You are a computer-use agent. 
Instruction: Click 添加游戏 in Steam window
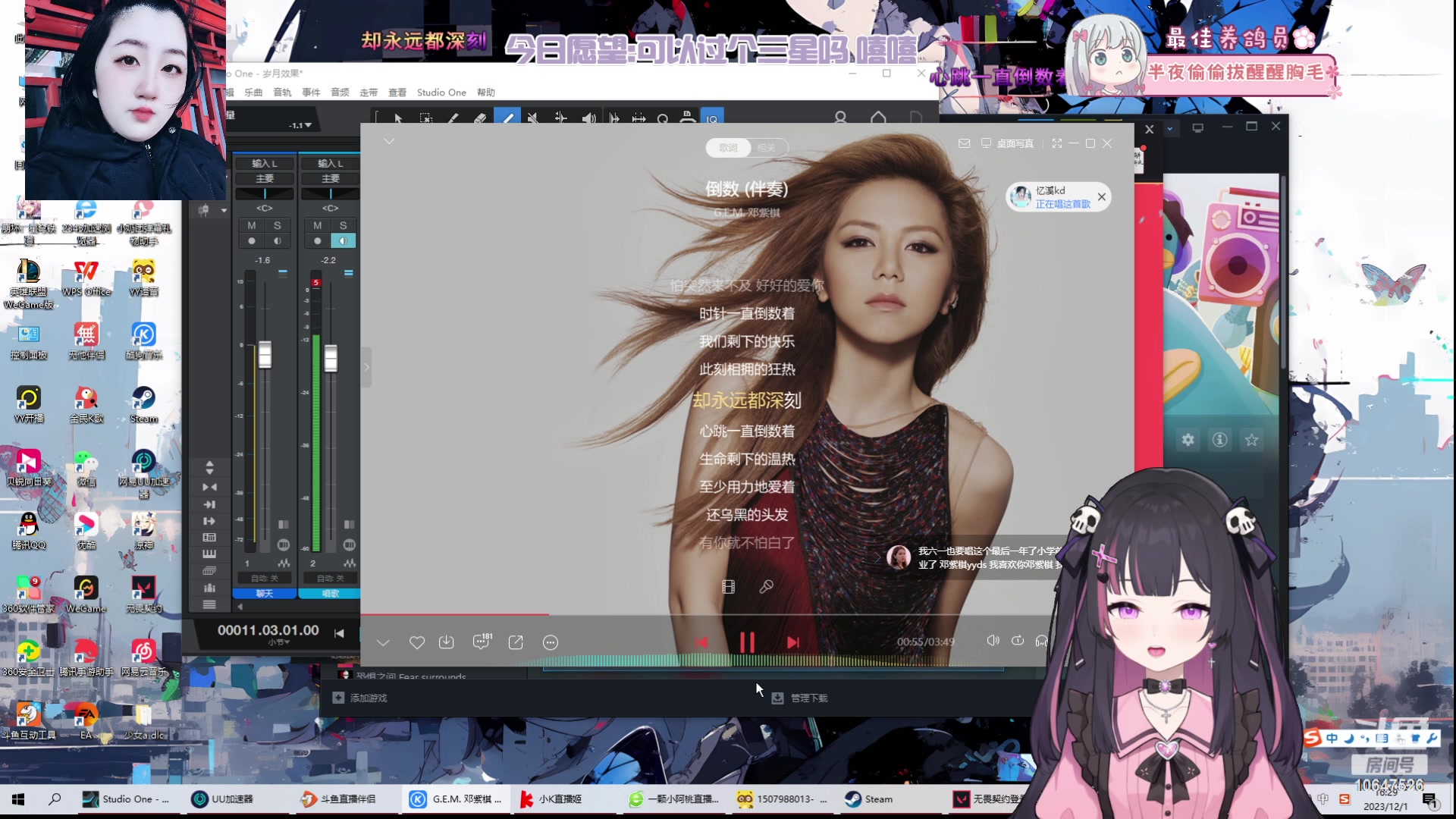tap(360, 698)
